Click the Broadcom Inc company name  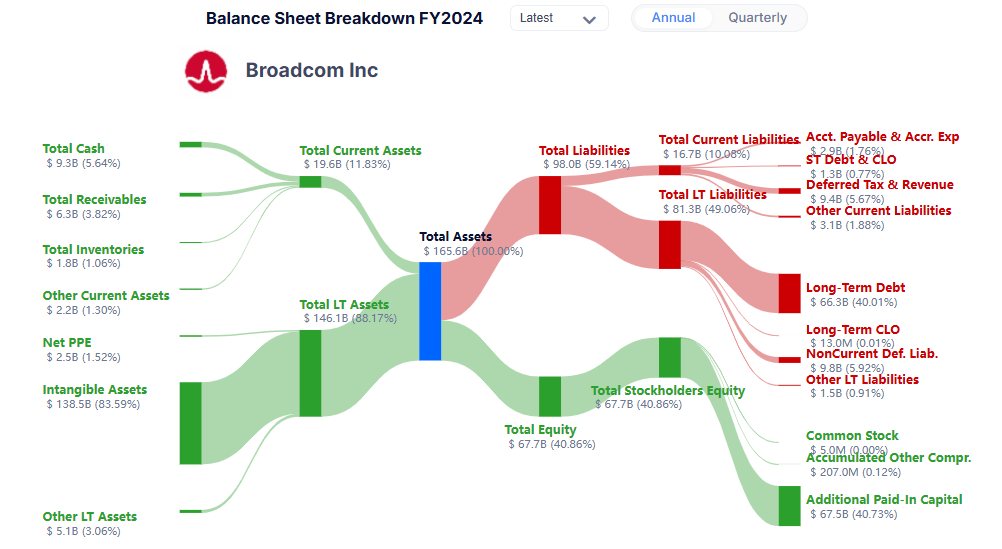tap(312, 70)
